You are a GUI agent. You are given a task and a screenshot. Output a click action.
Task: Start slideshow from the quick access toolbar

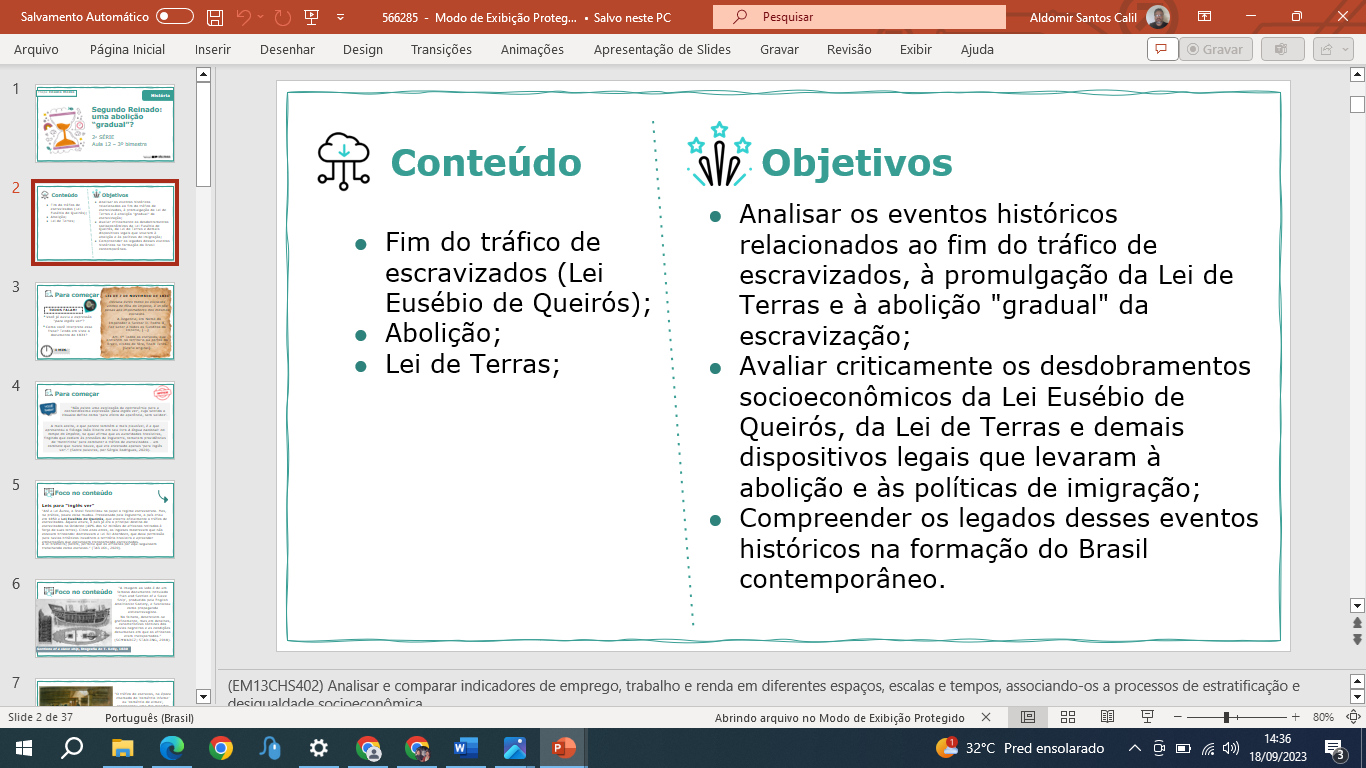click(x=312, y=17)
